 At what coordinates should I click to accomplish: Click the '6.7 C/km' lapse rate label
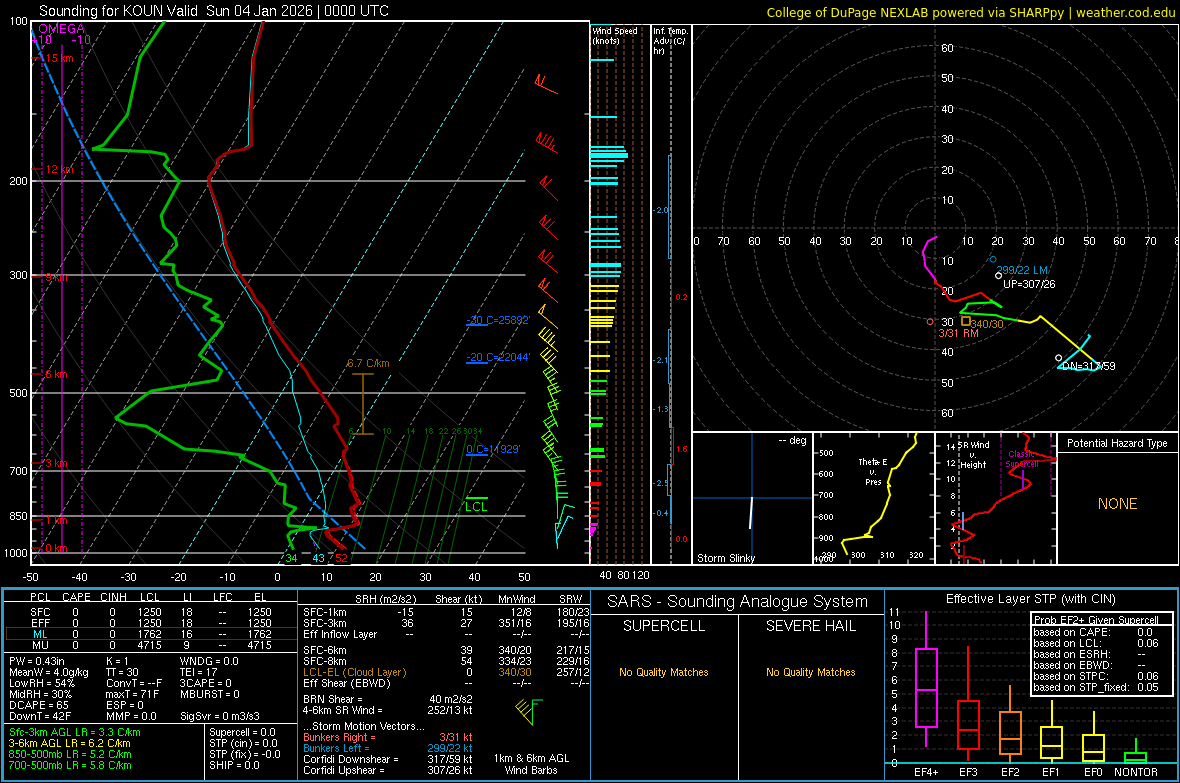click(368, 363)
